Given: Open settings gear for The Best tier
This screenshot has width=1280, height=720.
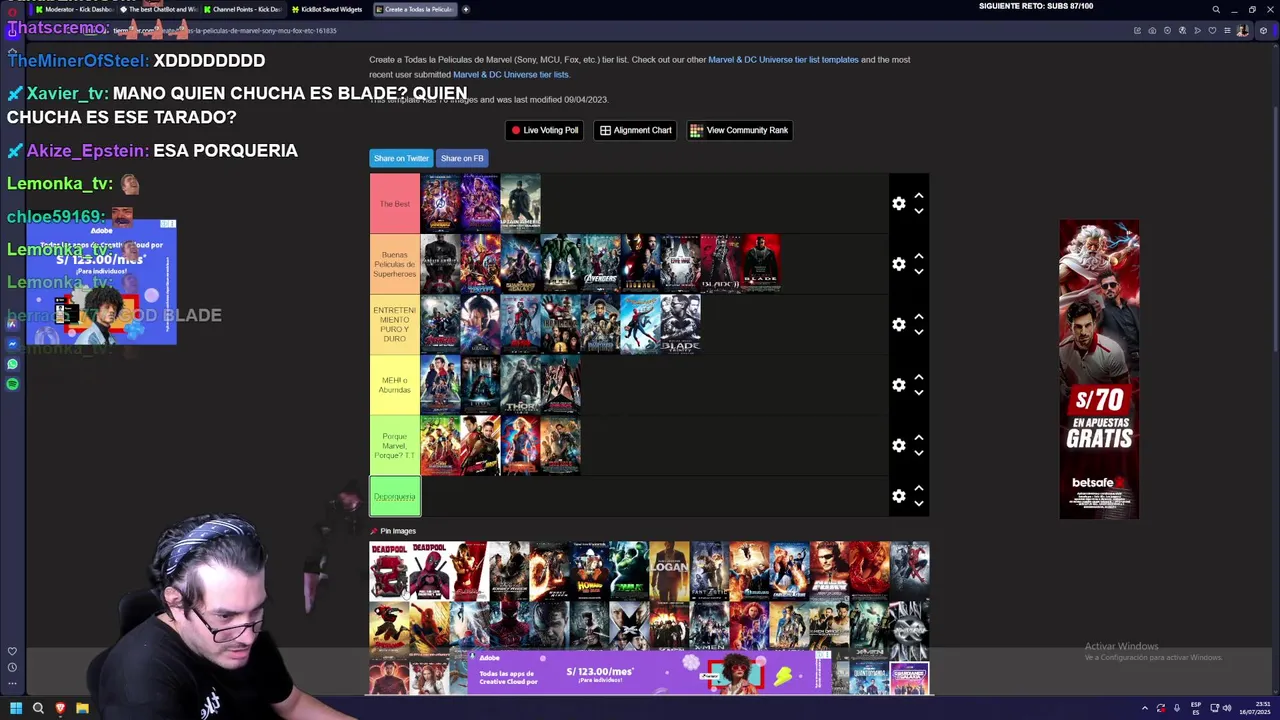Looking at the screenshot, I should click(x=898, y=204).
